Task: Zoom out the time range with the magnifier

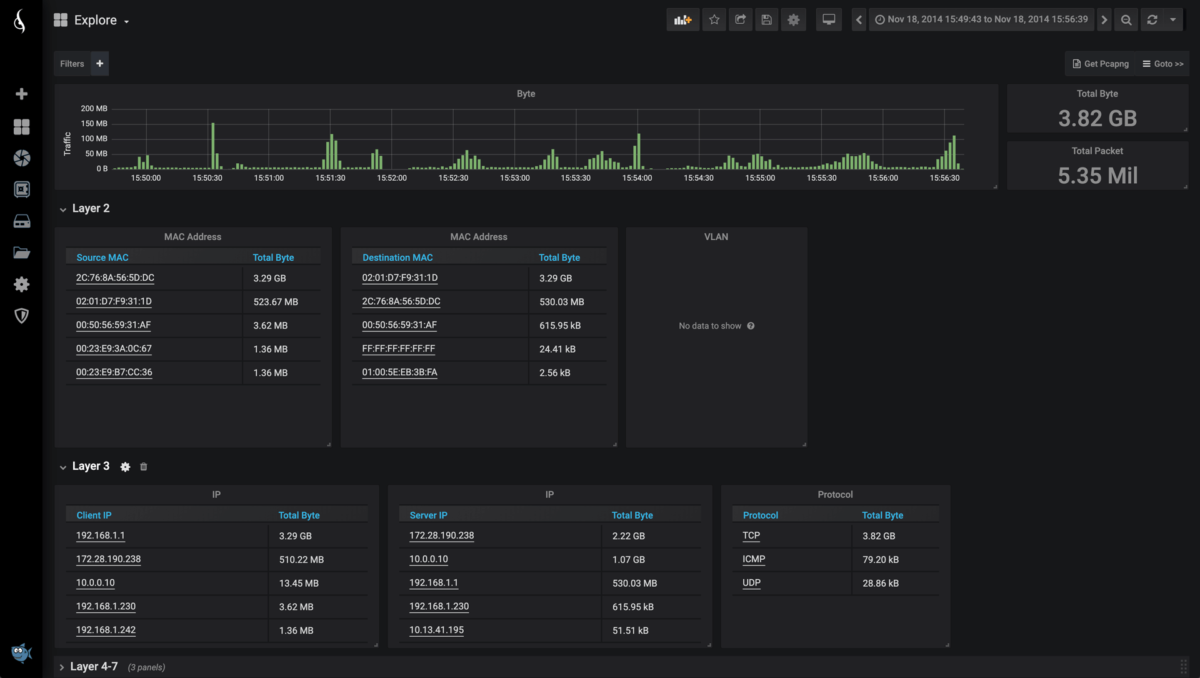Action: coord(1126,19)
